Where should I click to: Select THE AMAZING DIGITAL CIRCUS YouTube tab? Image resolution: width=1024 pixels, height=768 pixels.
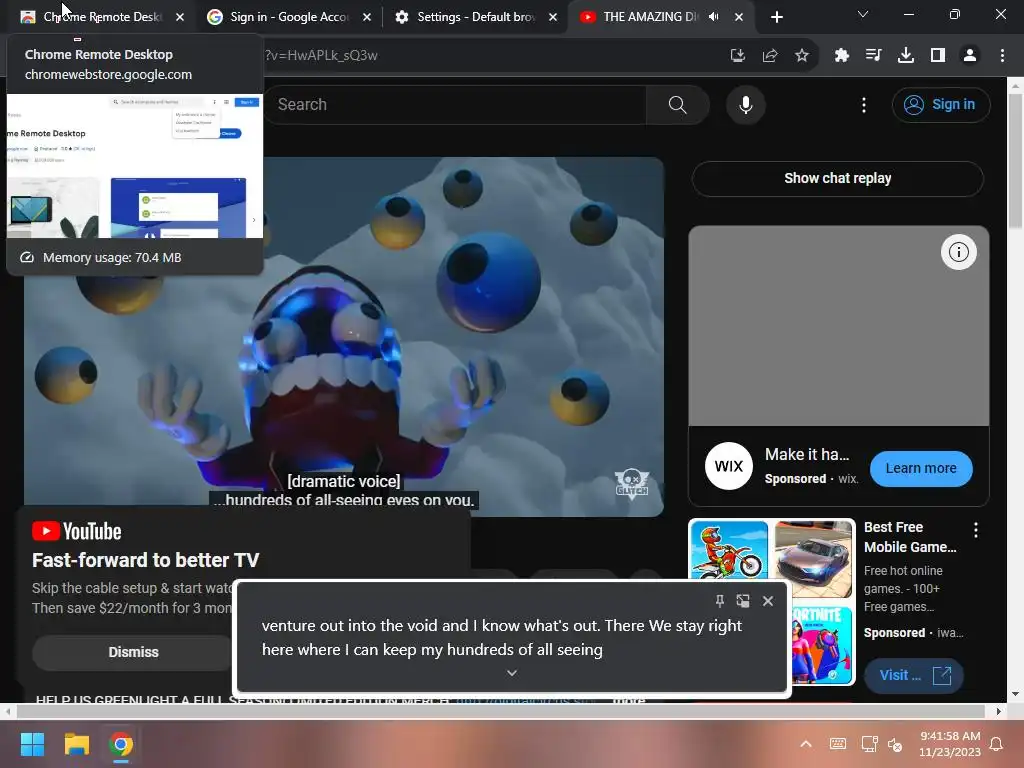[x=650, y=17]
